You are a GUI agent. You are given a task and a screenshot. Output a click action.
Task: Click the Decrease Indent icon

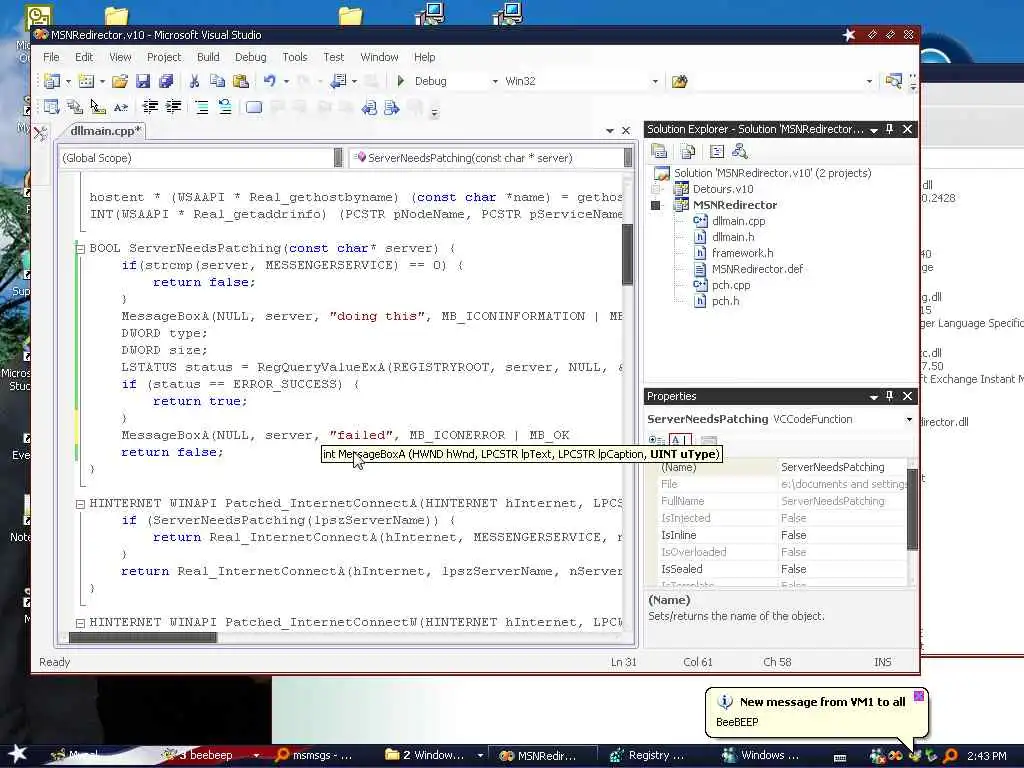(150, 106)
